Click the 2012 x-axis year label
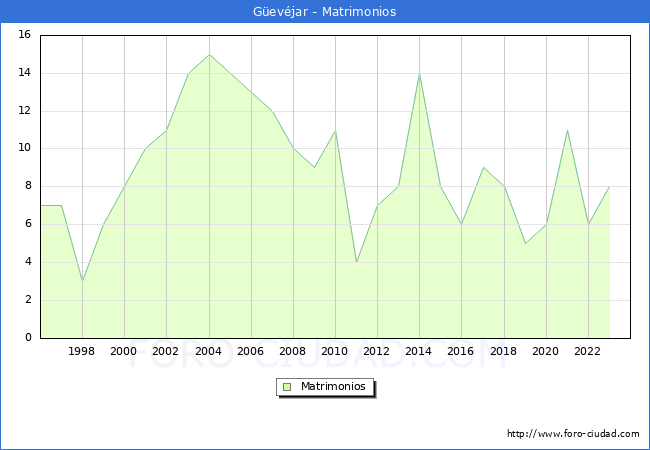Image resolution: width=650 pixels, height=450 pixels. pyautogui.click(x=376, y=351)
